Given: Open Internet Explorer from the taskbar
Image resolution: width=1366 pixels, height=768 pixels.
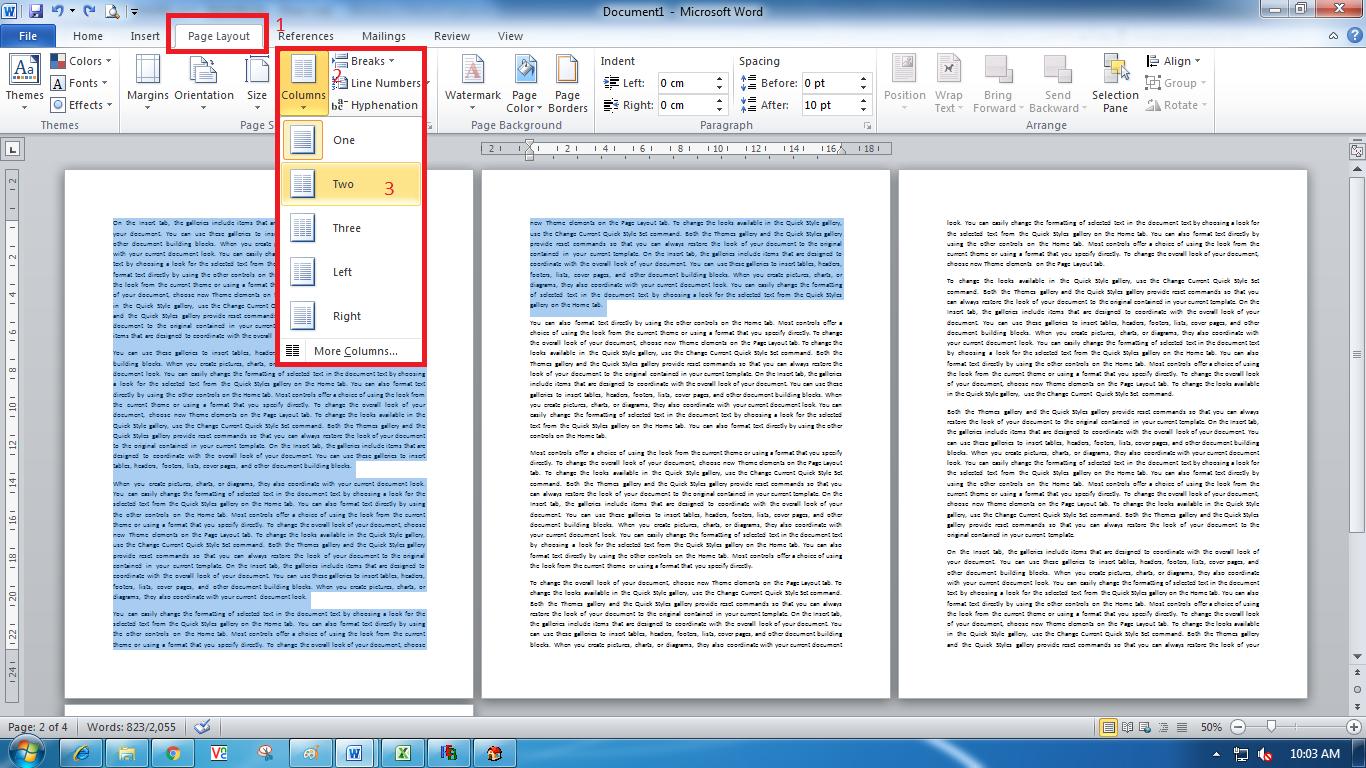Looking at the screenshot, I should [x=82, y=752].
